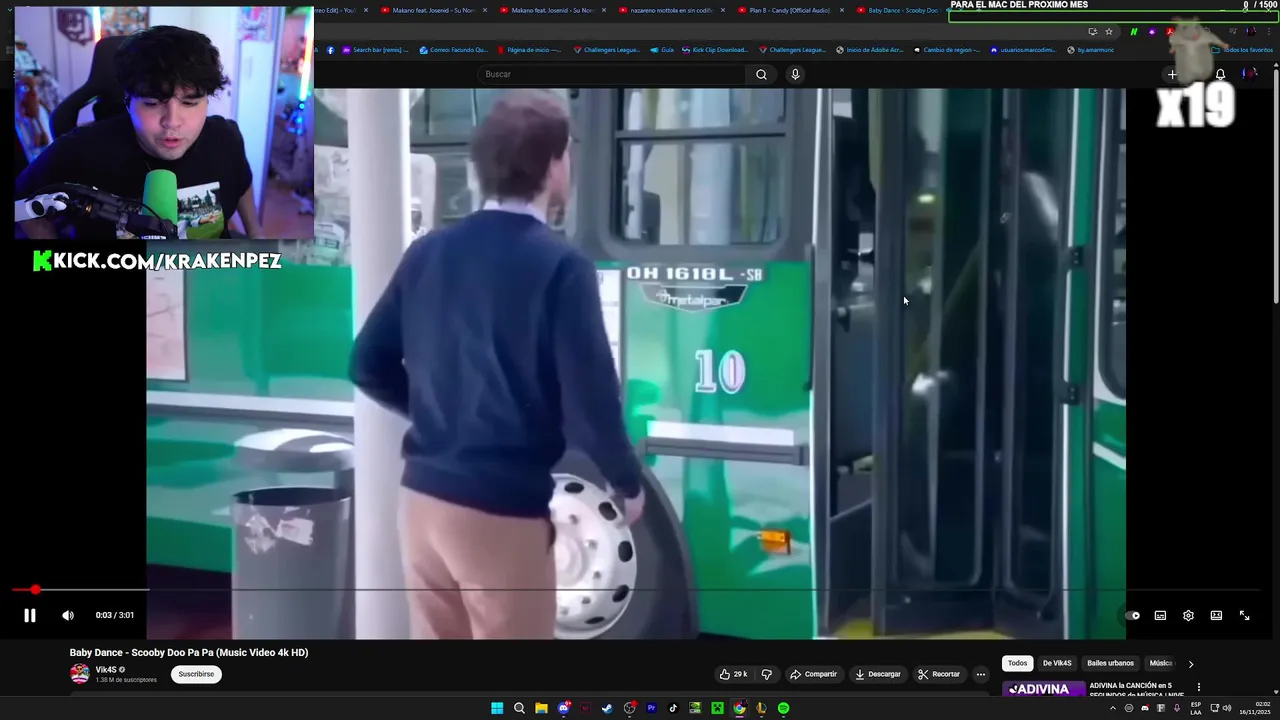The height and width of the screenshot is (720, 1280).
Task: Click the Descargar download button
Action: tap(877, 674)
